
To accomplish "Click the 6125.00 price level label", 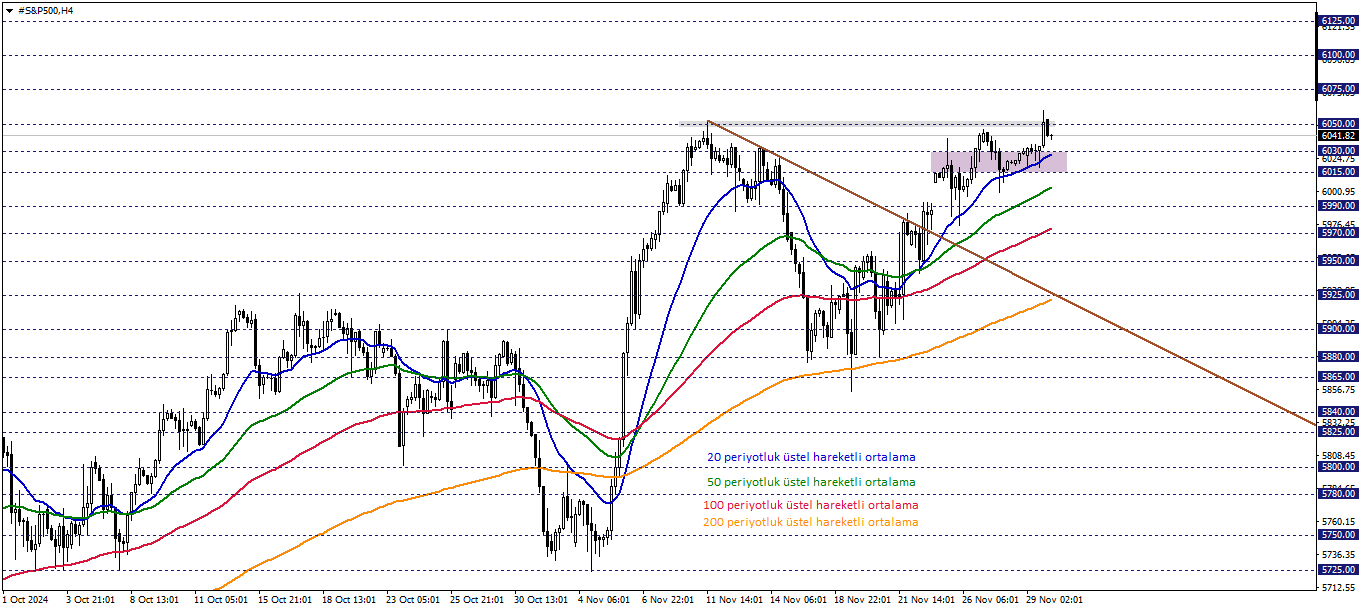I will click(x=1337, y=20).
